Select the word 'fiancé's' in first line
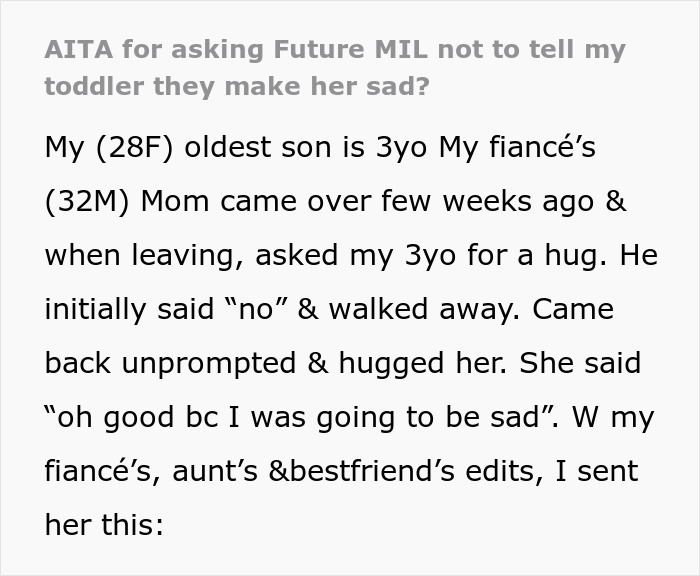 [542, 146]
